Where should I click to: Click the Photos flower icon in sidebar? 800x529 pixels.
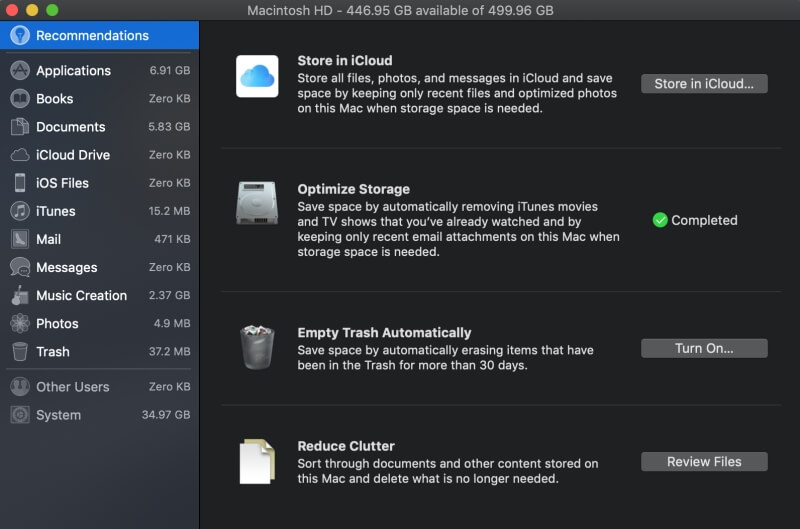pyautogui.click(x=19, y=323)
